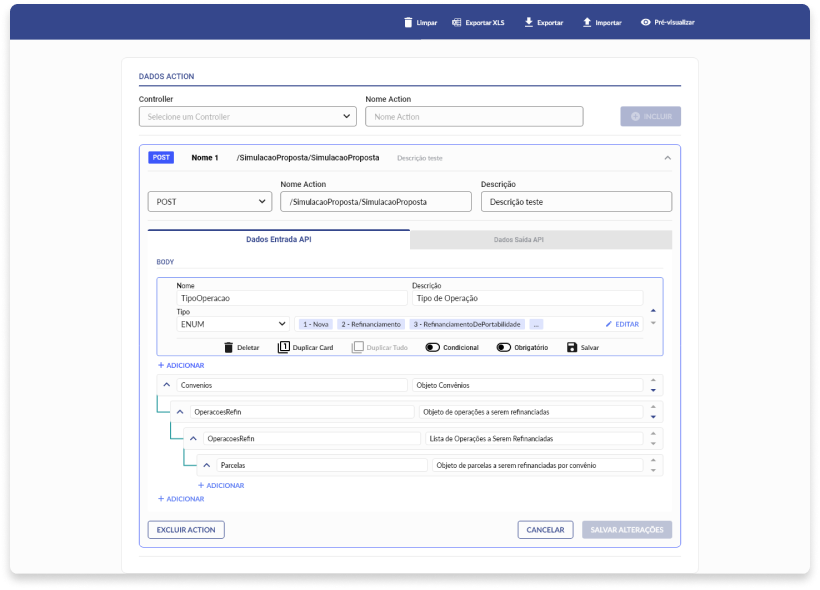
Task: Toggle the Obrigatório switch
Action: [504, 347]
